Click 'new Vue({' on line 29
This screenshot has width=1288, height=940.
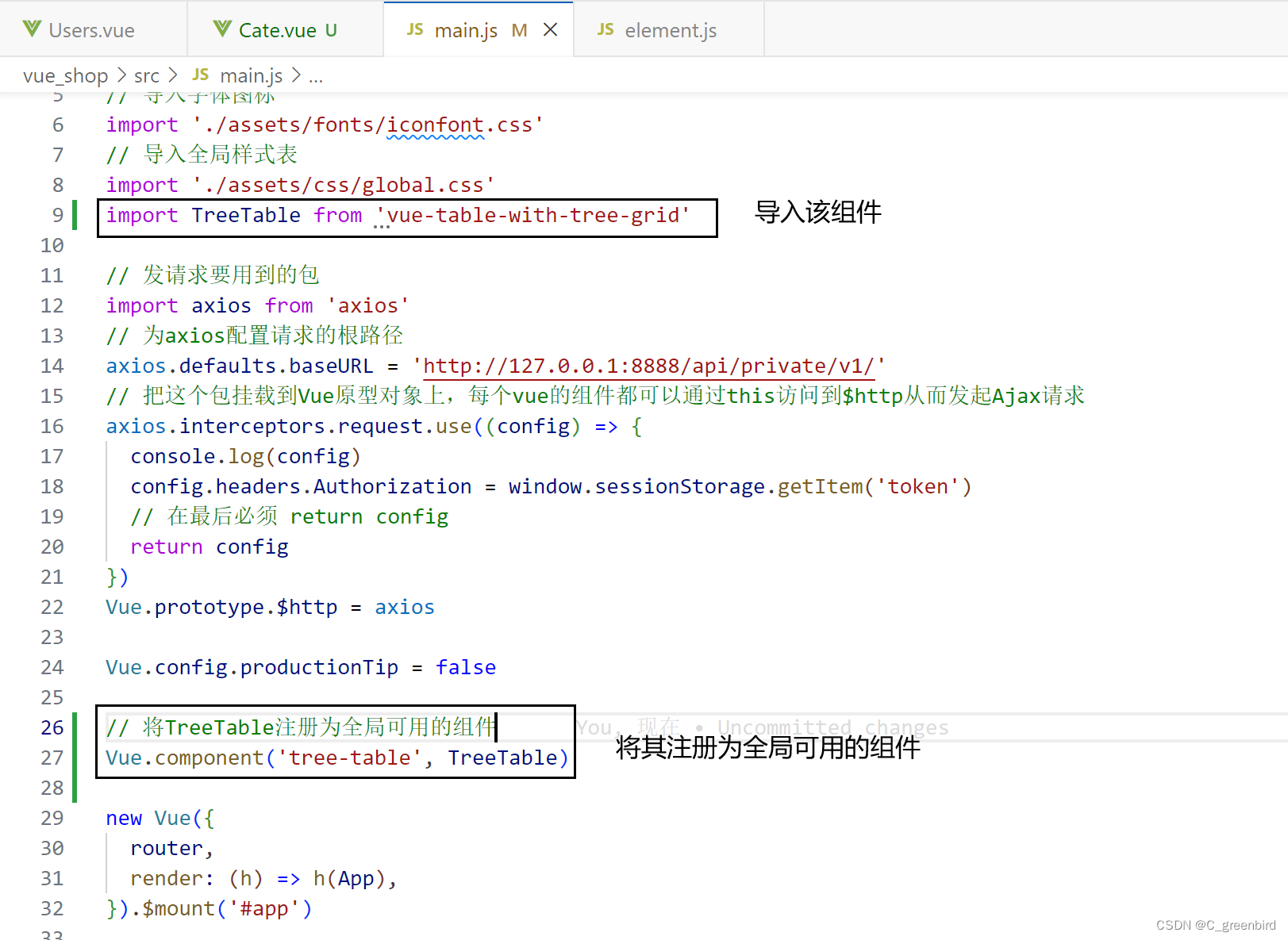[160, 818]
